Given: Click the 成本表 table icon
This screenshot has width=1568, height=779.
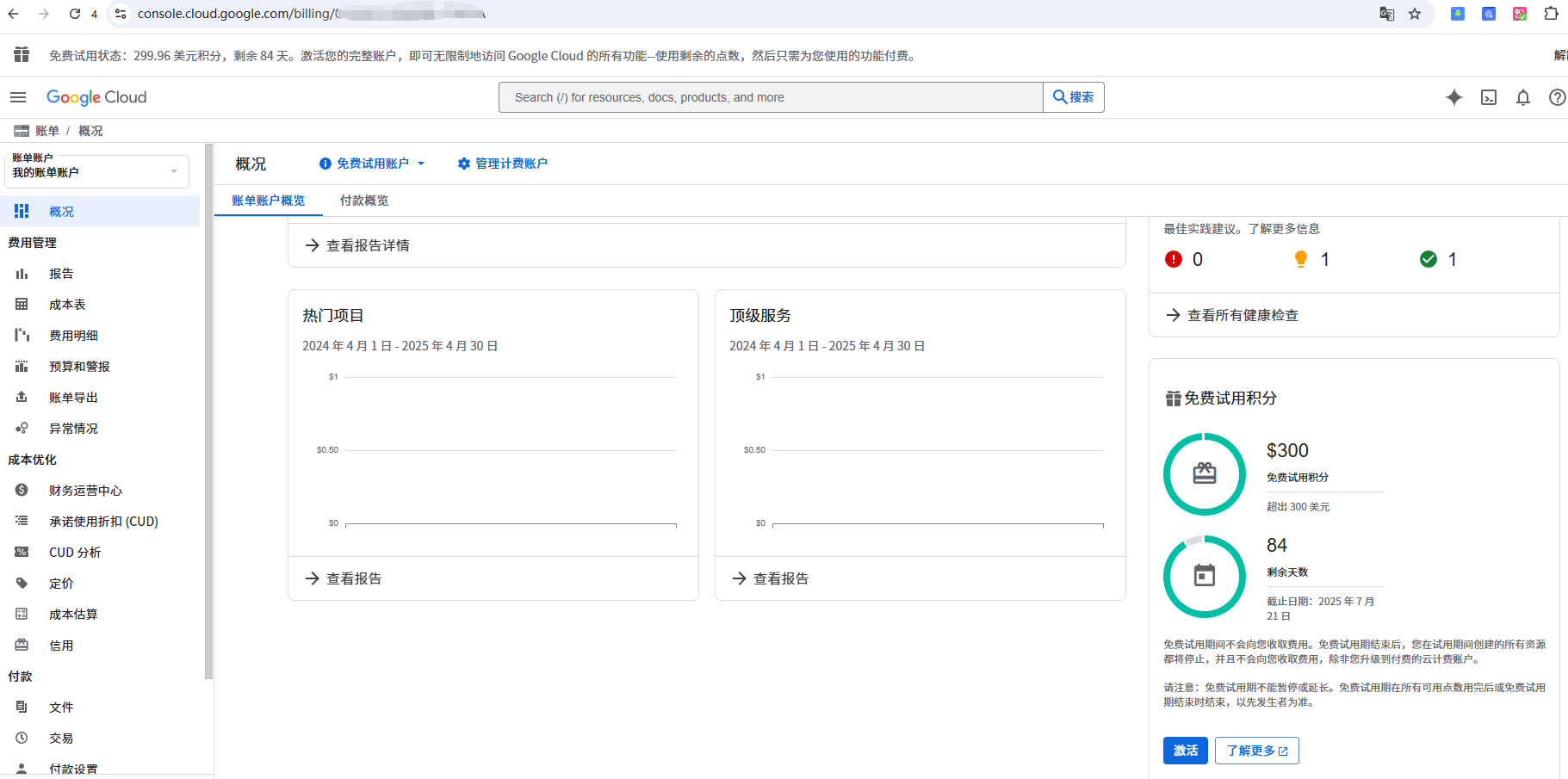Looking at the screenshot, I should (x=22, y=304).
